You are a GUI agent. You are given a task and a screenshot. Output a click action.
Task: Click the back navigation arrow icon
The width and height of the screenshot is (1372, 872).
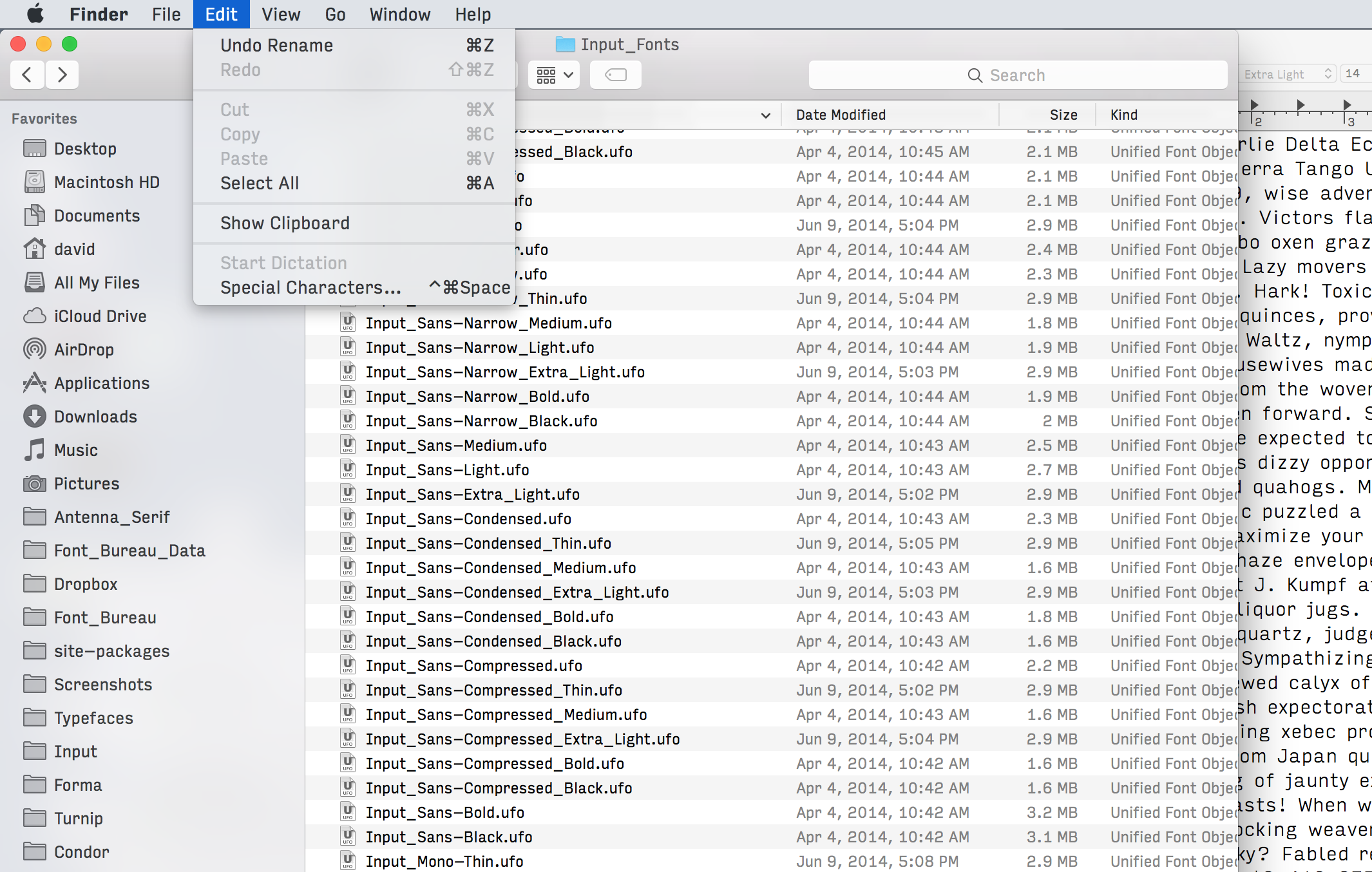coord(26,74)
